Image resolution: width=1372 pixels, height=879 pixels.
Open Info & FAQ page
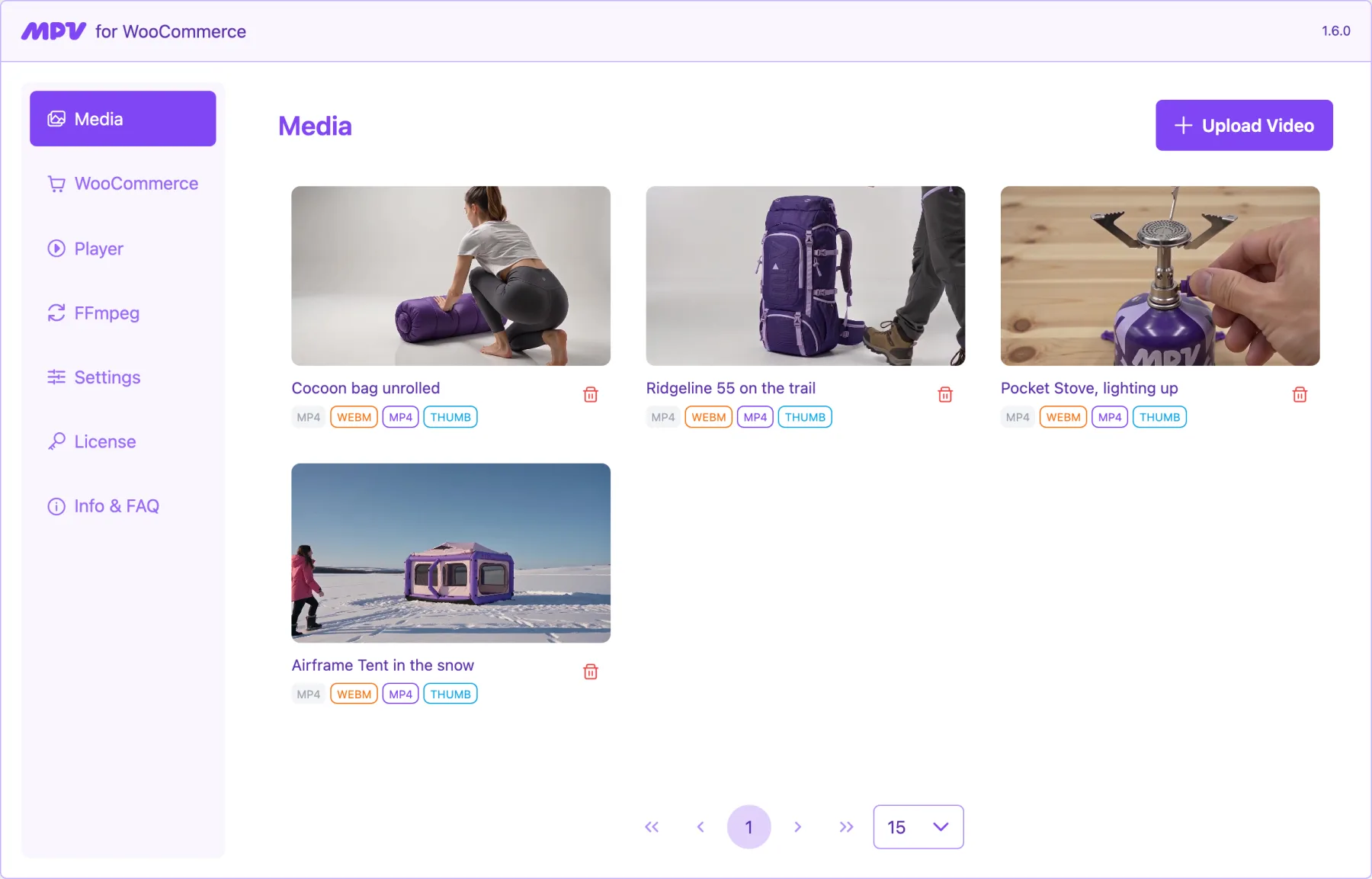tap(123, 506)
